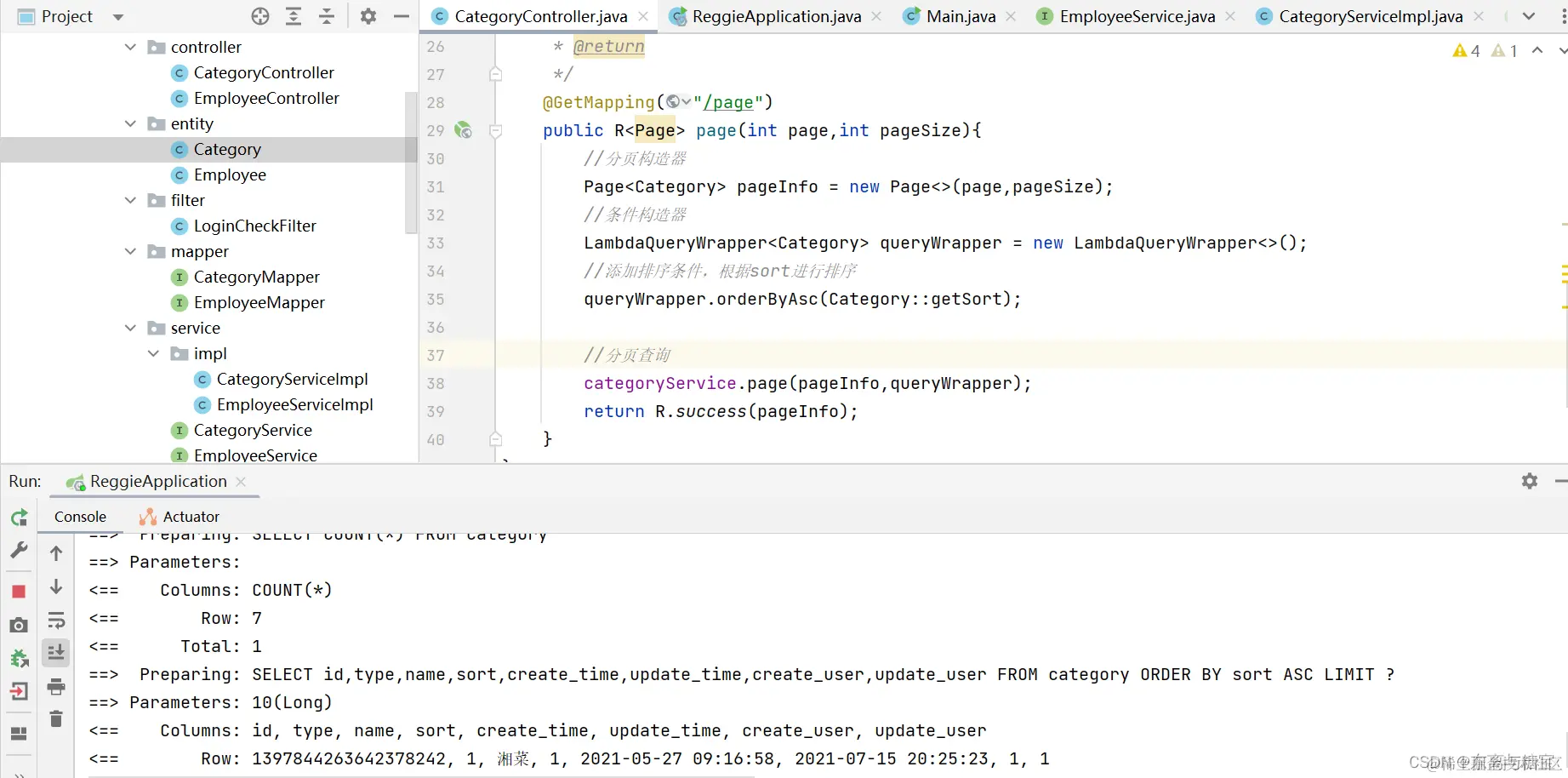
Task: Close the CategoryServiceImpl.java editor tab
Action: [x=1479, y=16]
